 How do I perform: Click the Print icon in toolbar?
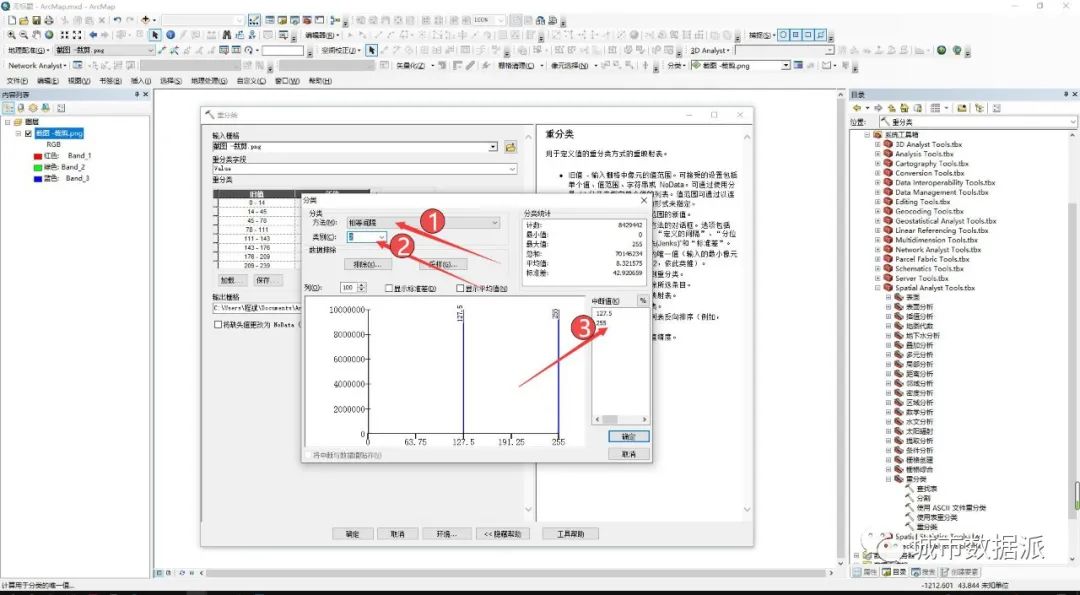point(49,21)
